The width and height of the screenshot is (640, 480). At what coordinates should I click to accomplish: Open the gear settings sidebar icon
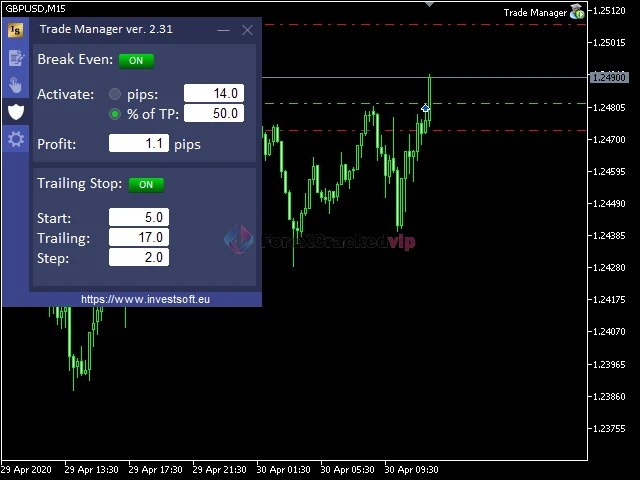[15, 139]
